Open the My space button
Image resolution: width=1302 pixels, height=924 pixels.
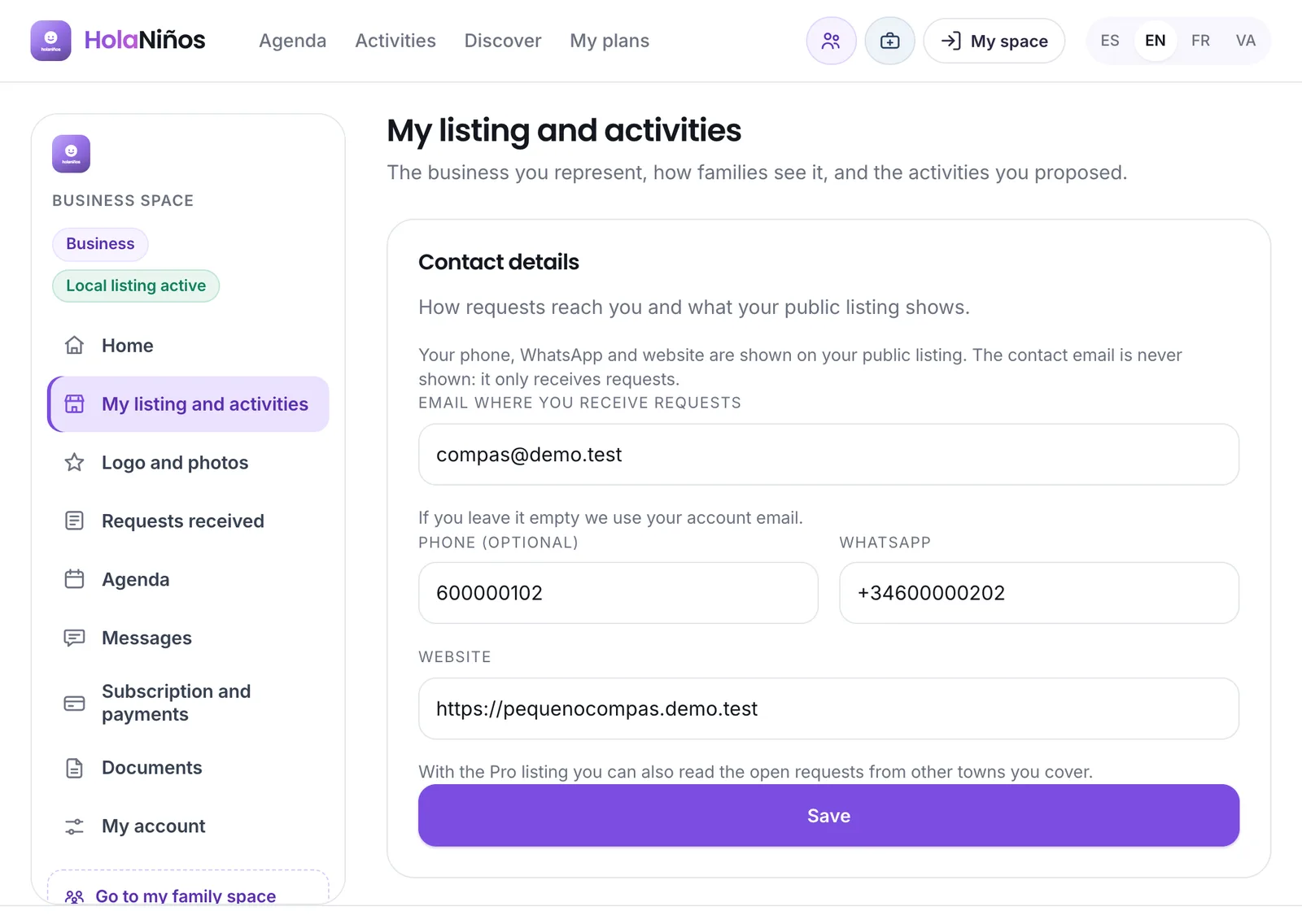pyautogui.click(x=994, y=41)
